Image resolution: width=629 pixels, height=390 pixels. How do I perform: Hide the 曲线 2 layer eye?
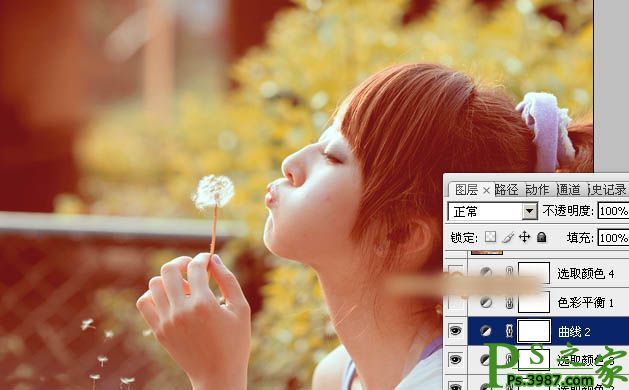[455, 331]
